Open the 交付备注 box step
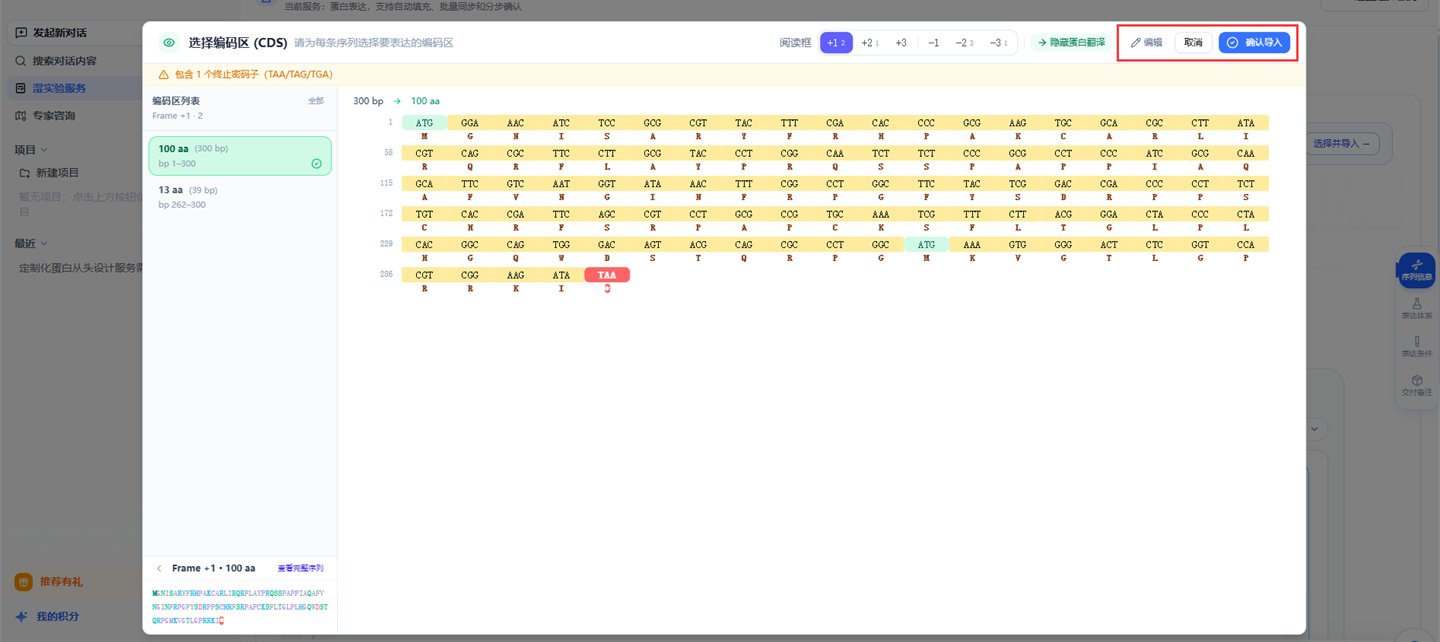The image size is (1440, 642). pyautogui.click(x=1417, y=385)
